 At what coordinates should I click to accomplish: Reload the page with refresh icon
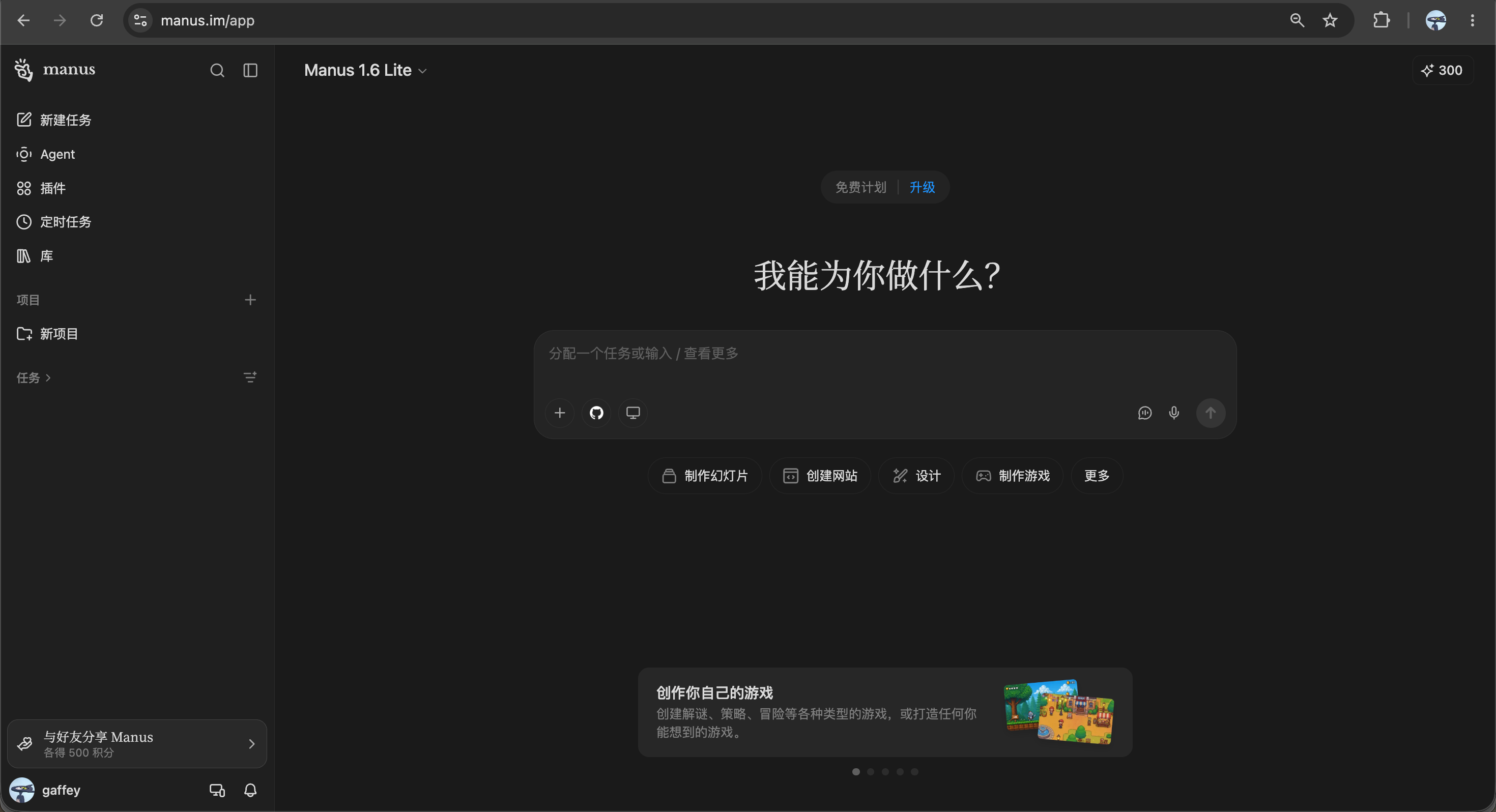(96, 20)
